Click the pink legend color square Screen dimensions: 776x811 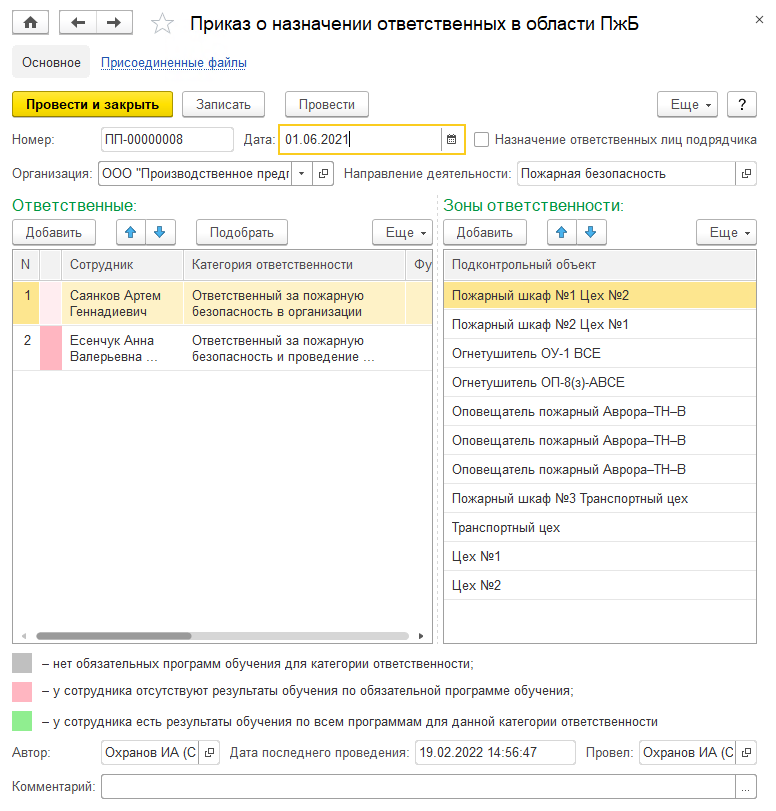click(x=22, y=692)
